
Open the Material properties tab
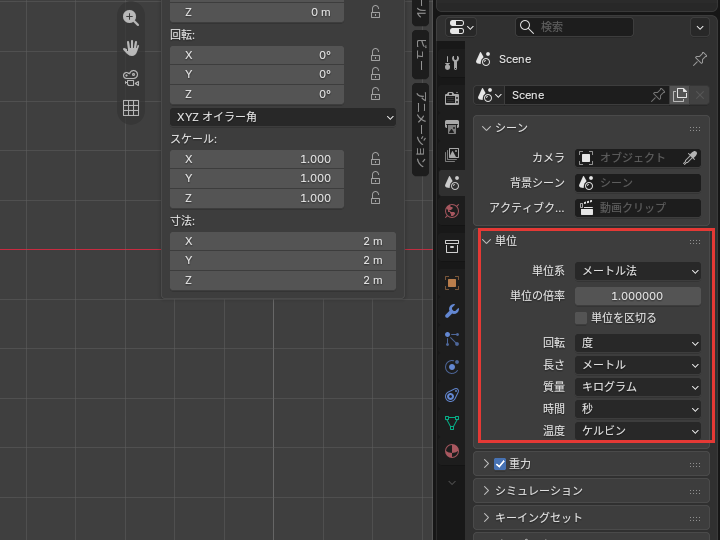pyautogui.click(x=452, y=451)
